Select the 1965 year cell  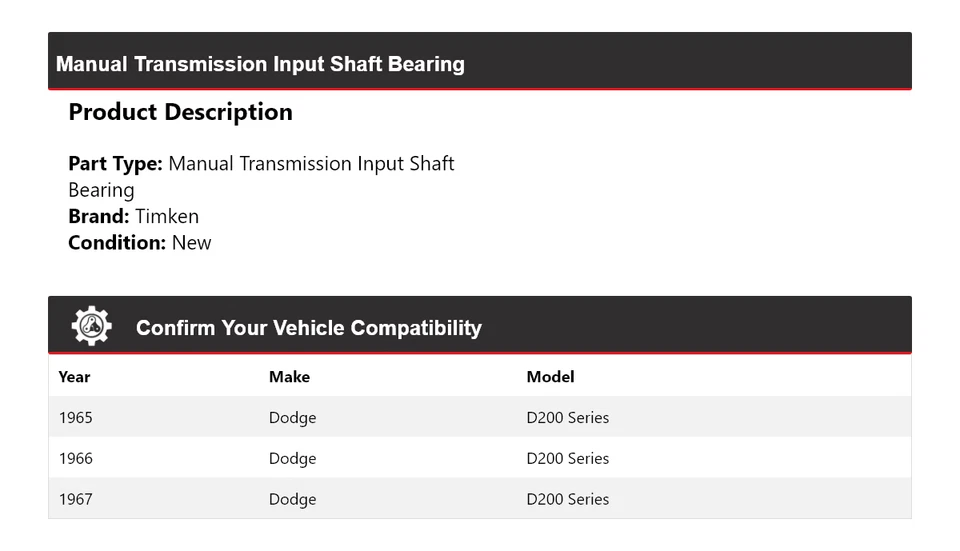pos(75,417)
